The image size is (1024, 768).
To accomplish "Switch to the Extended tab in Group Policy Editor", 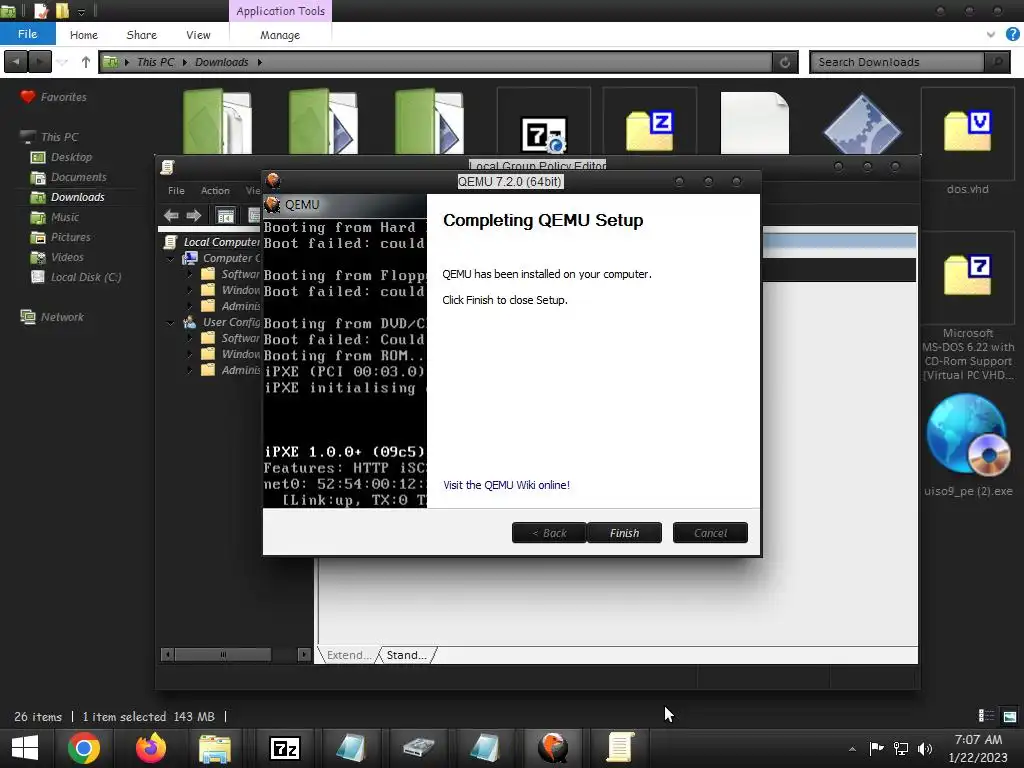I will [348, 655].
